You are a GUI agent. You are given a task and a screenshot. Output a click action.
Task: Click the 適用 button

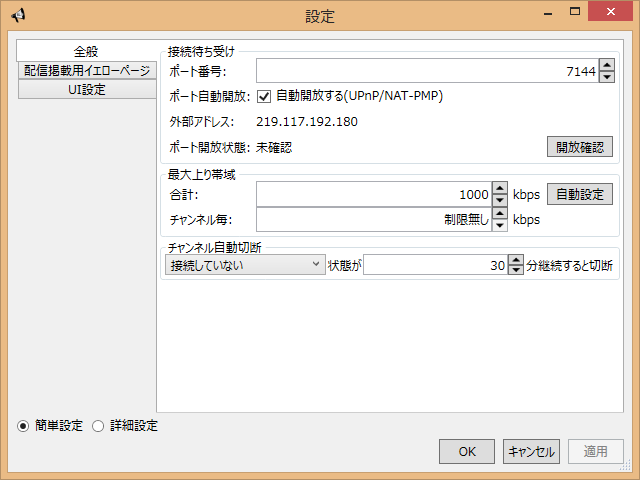tap(596, 451)
